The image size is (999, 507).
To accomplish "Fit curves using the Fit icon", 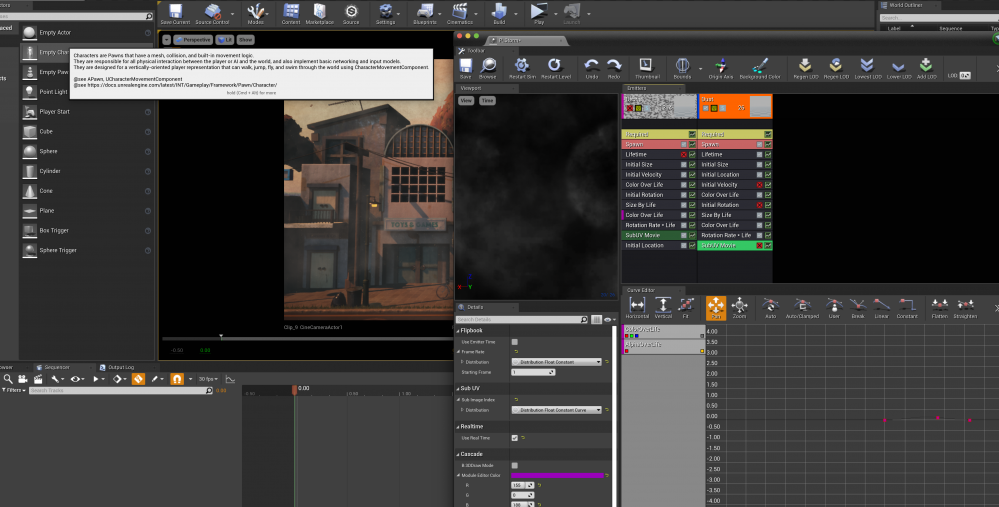I will pyautogui.click(x=688, y=306).
